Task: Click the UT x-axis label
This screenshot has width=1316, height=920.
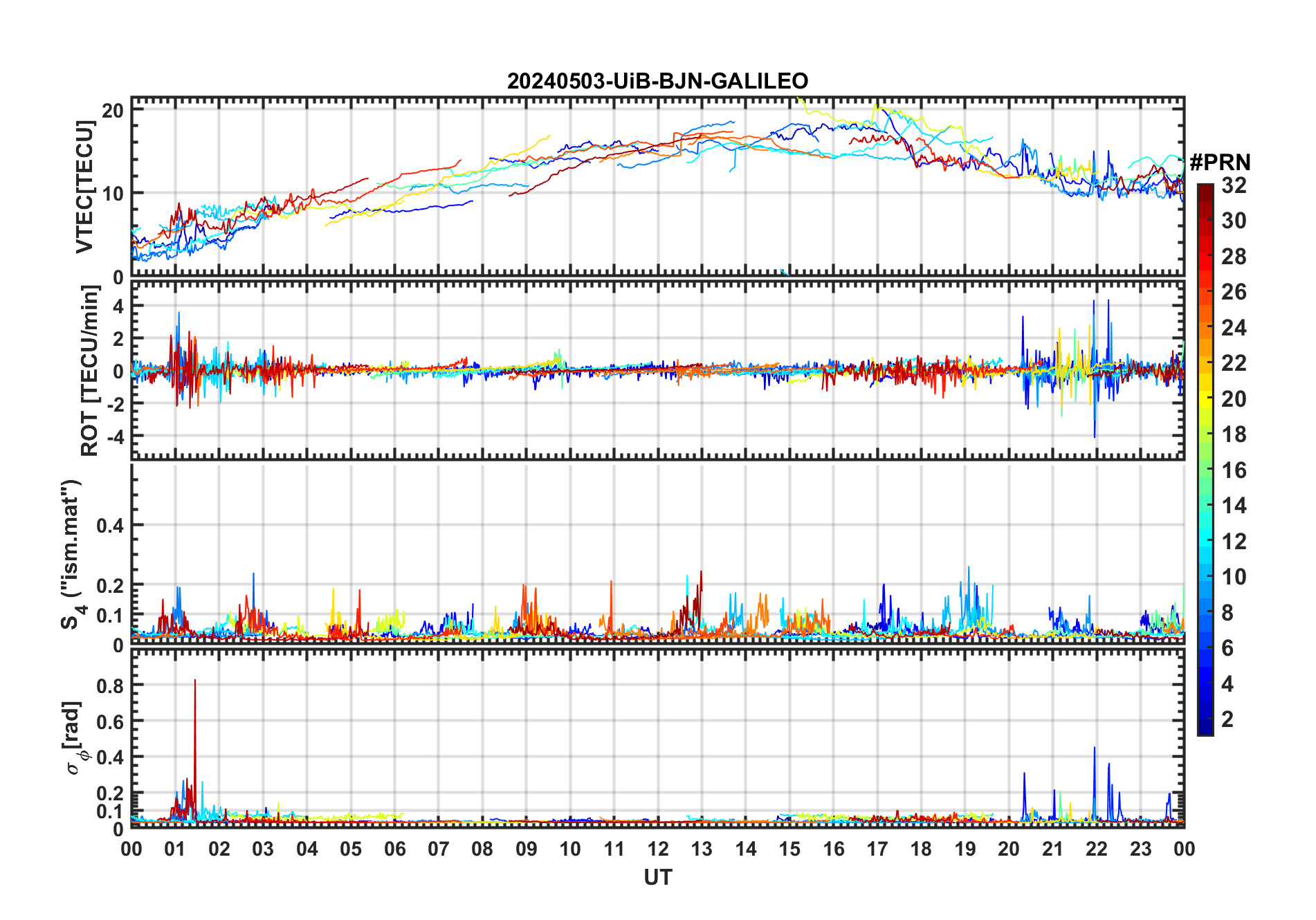Action: click(x=658, y=877)
